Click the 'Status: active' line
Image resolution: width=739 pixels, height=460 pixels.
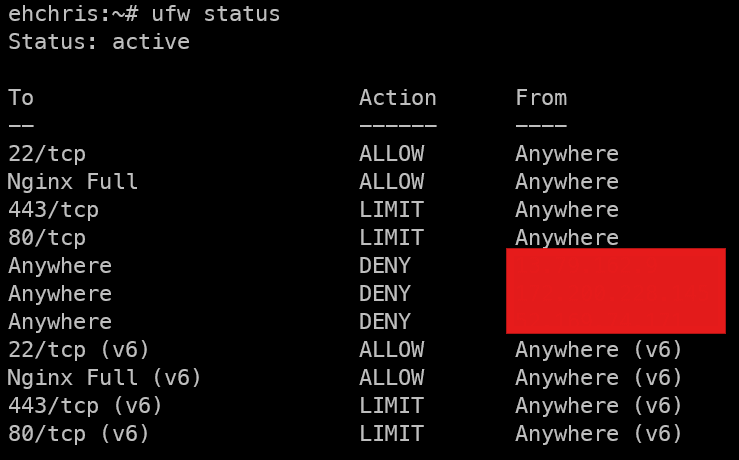pyautogui.click(x=98, y=42)
